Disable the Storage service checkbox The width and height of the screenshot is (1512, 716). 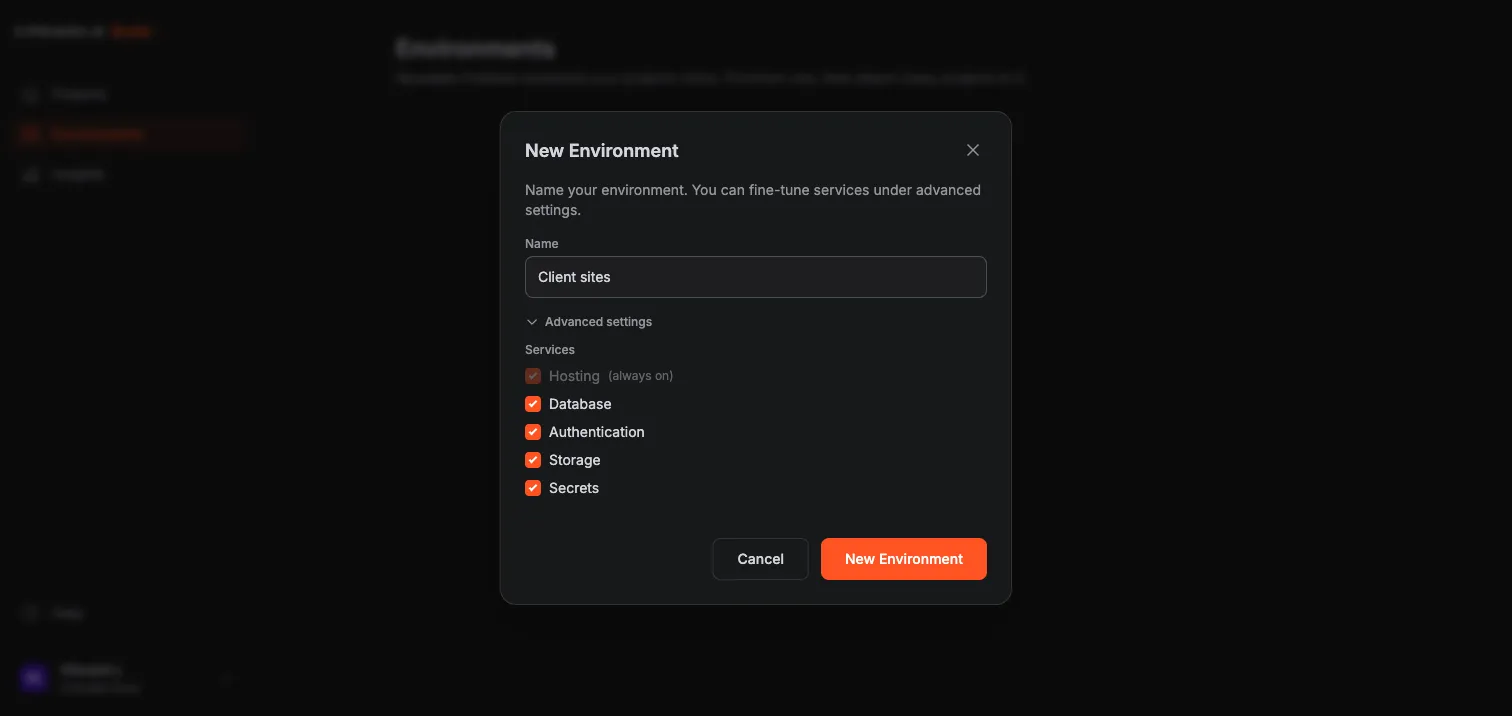point(533,460)
